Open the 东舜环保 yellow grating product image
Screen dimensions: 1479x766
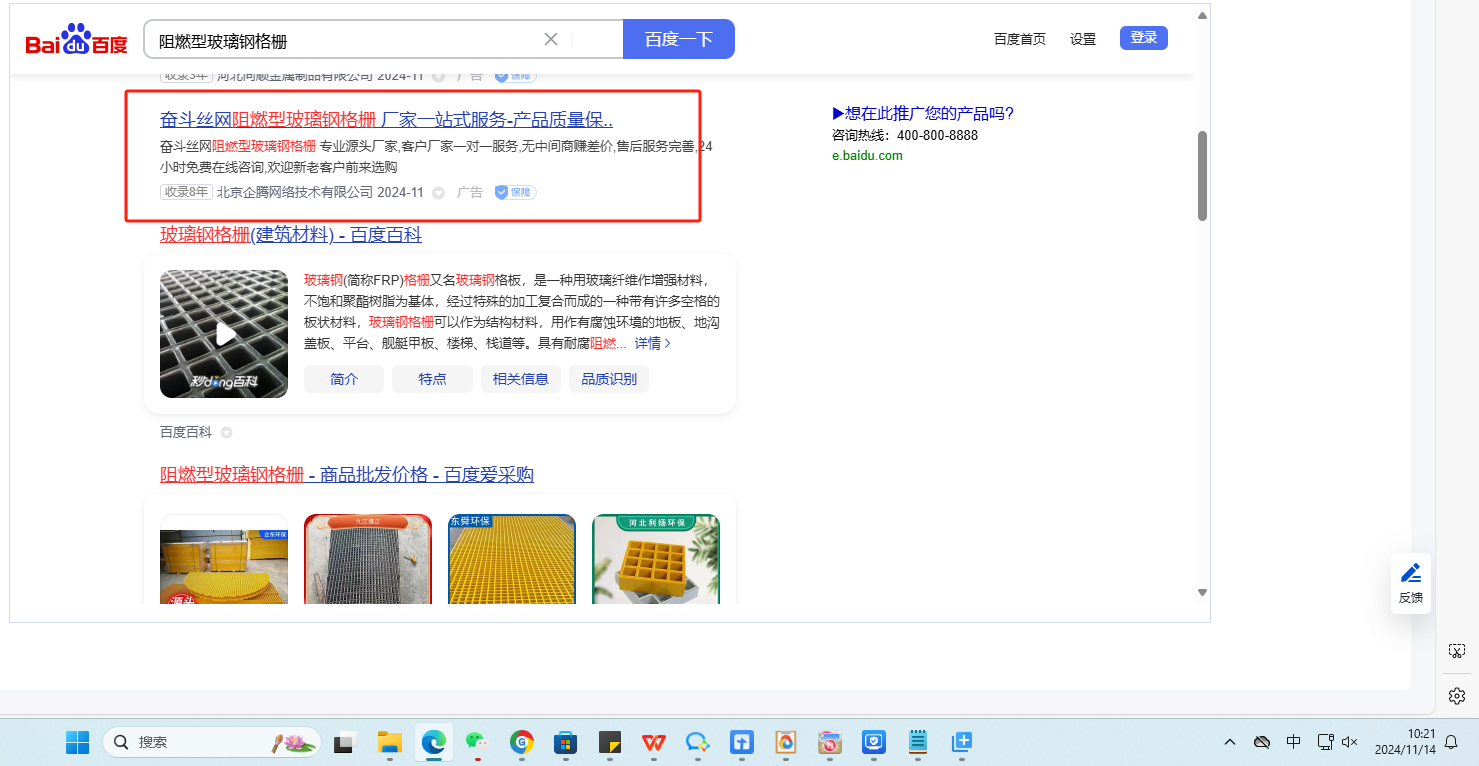tap(512, 559)
